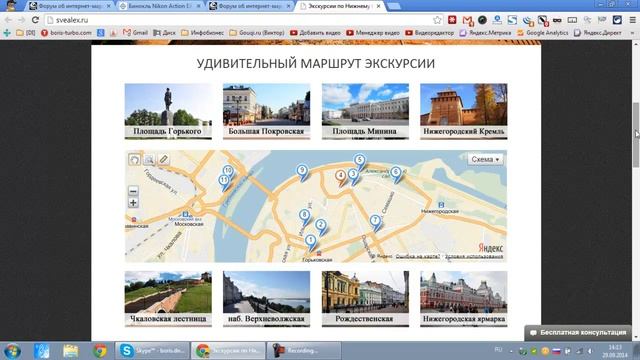Close the Экскурсии по Нижнему tab

click(x=378, y=6)
